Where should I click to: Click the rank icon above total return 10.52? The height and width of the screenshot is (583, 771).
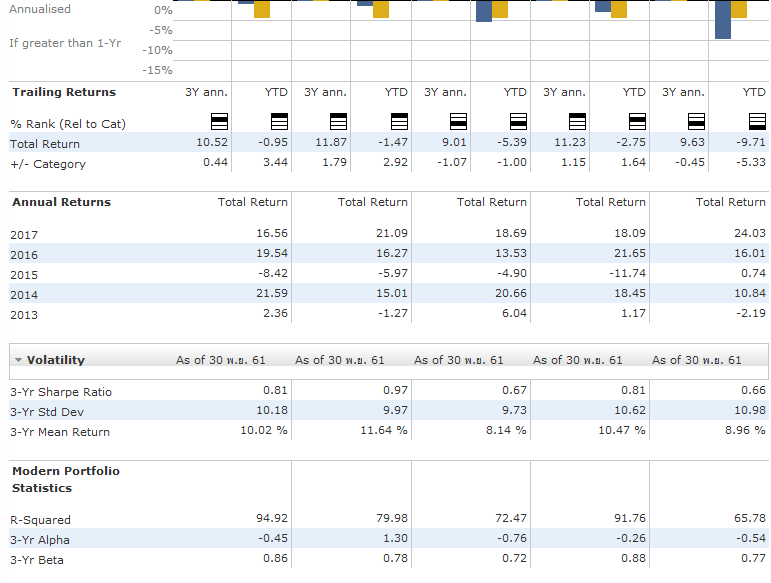[x=219, y=121]
